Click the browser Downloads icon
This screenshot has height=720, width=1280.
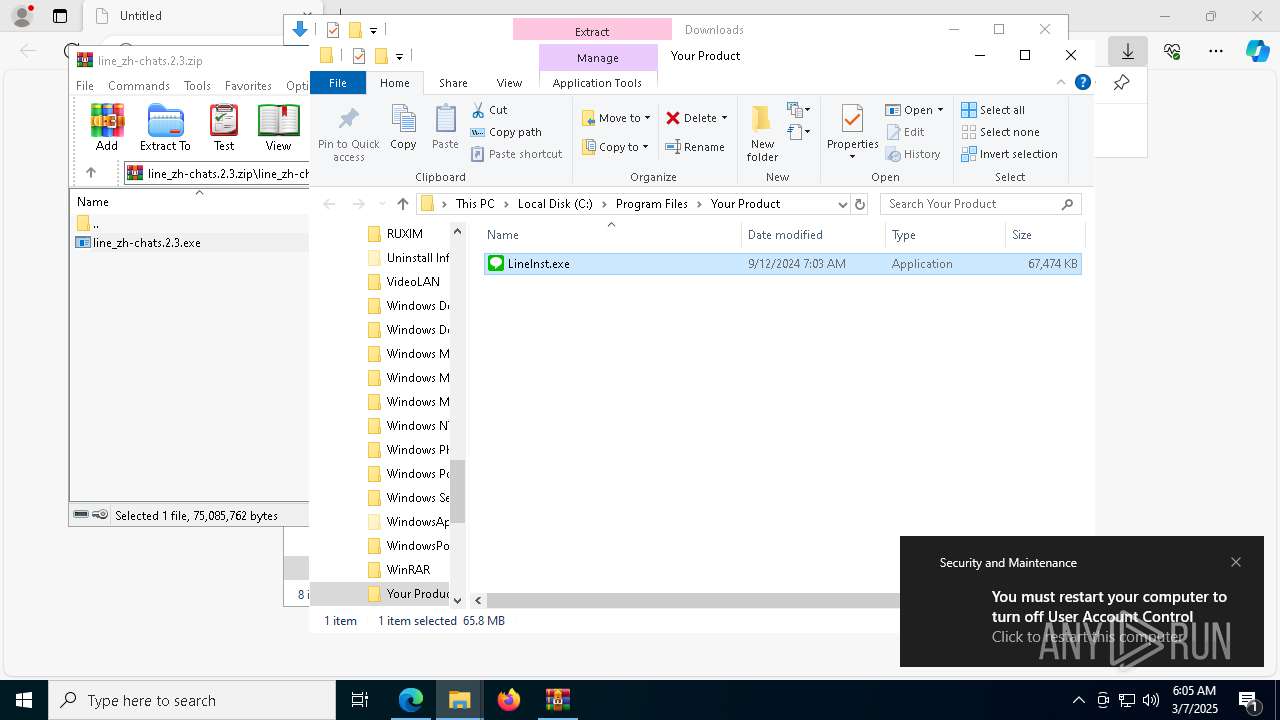(x=1127, y=51)
